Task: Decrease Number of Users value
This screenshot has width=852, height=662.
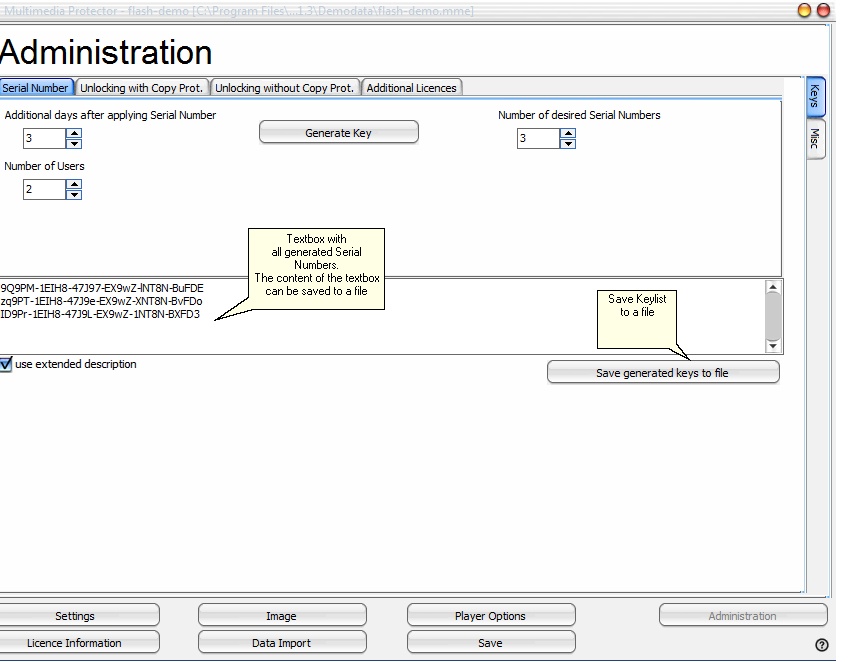Action: click(73, 194)
